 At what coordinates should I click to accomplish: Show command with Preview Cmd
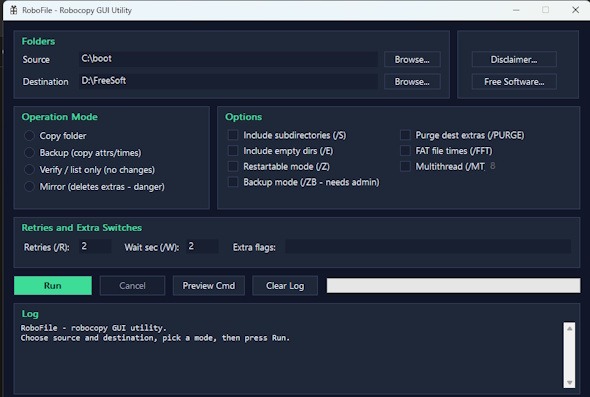(209, 286)
